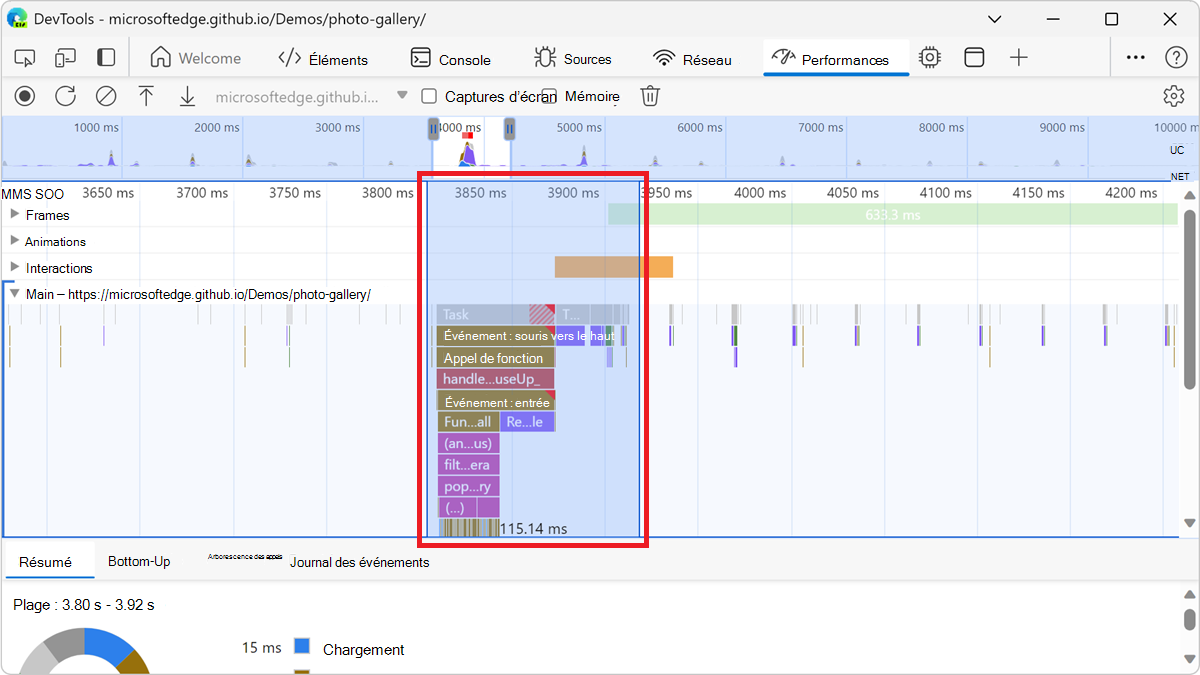Clear the recording with the circle-slash icon
The width and height of the screenshot is (1200, 675).
pyautogui.click(x=106, y=96)
